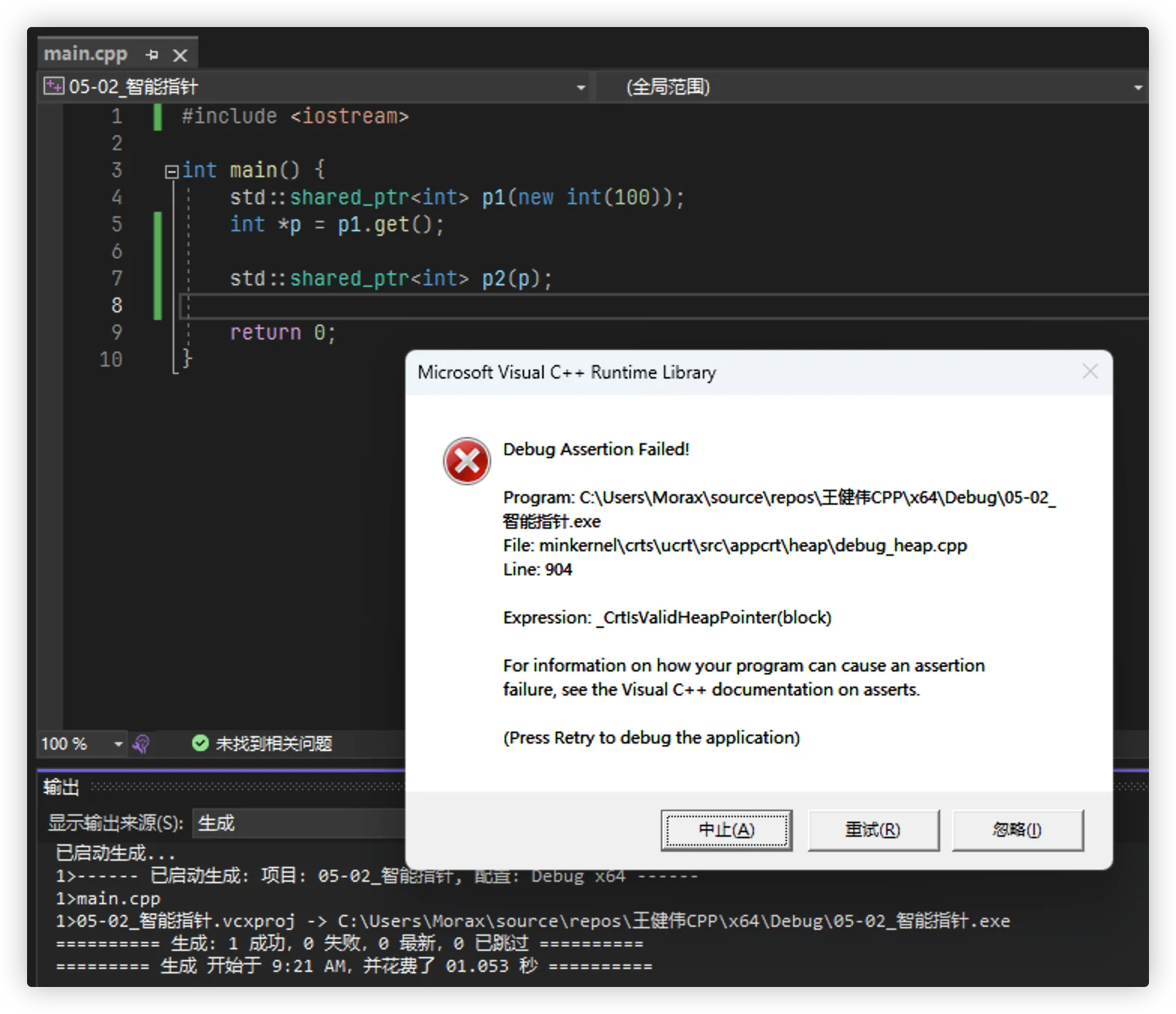Click the int *p = p1.get(); line
The image size is (1176, 1014).
tap(337, 225)
